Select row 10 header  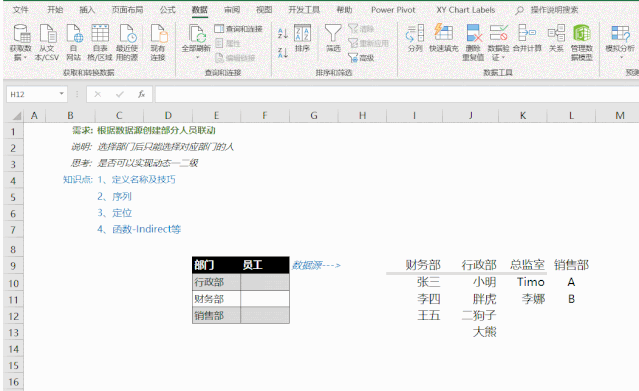[13, 283]
